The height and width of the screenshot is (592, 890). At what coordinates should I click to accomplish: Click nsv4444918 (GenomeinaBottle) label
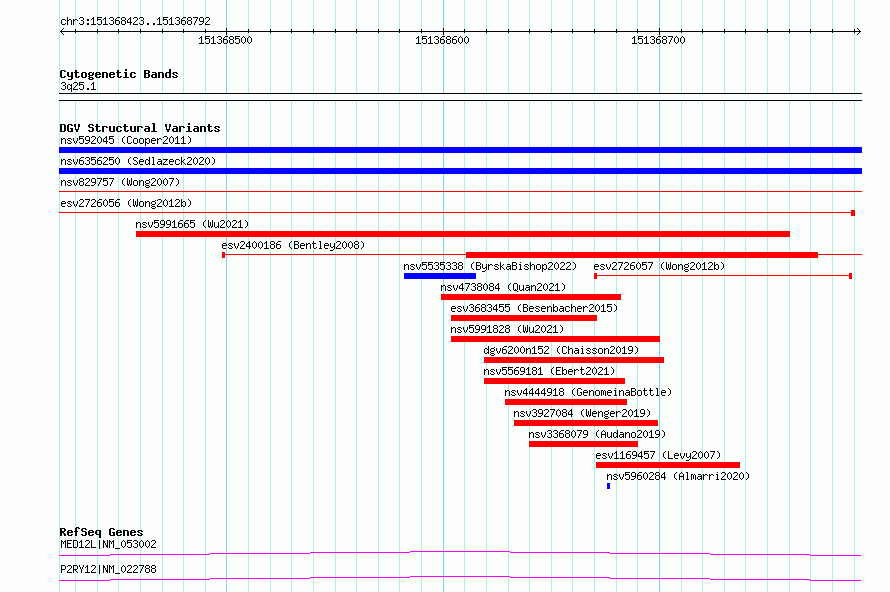588,392
